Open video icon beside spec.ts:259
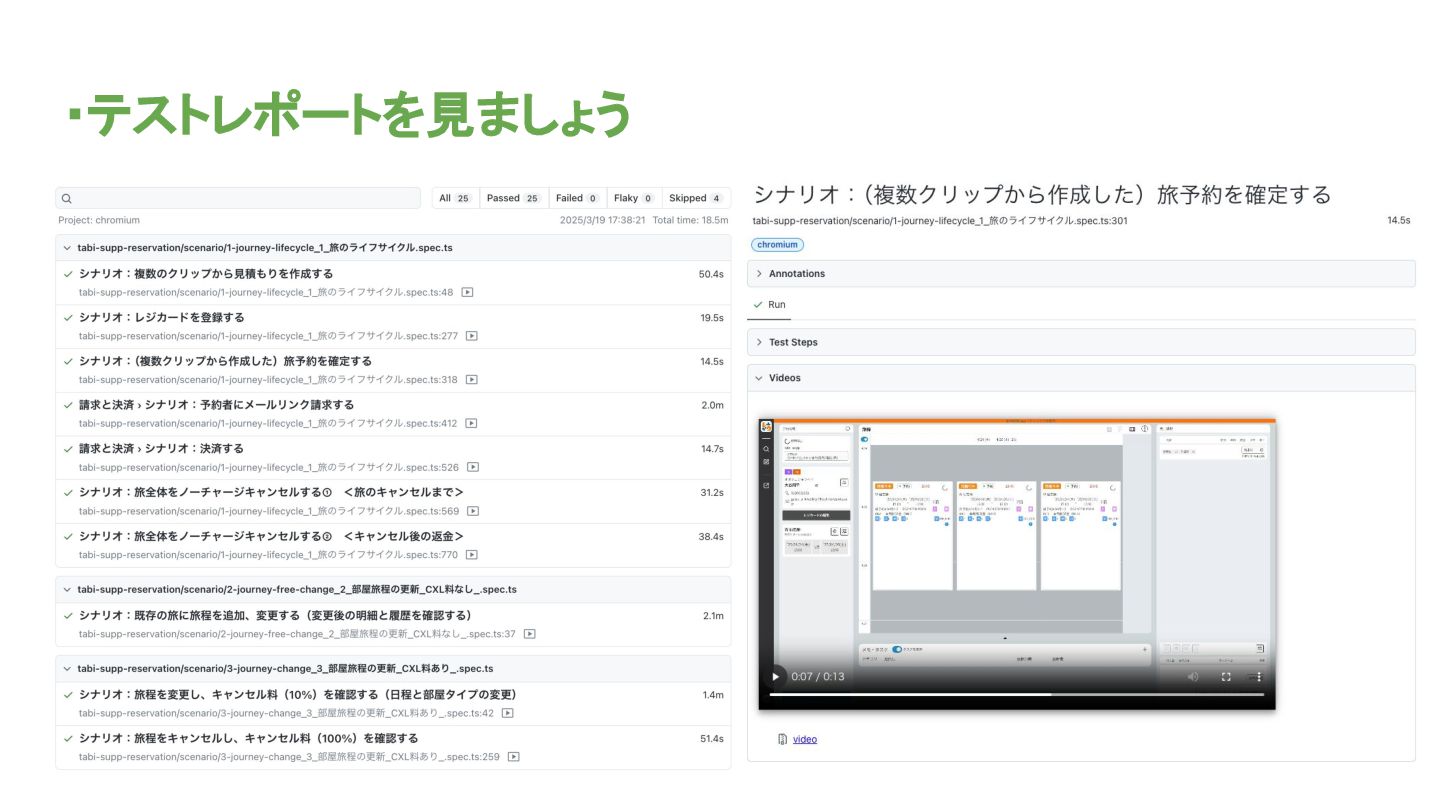 pos(513,757)
